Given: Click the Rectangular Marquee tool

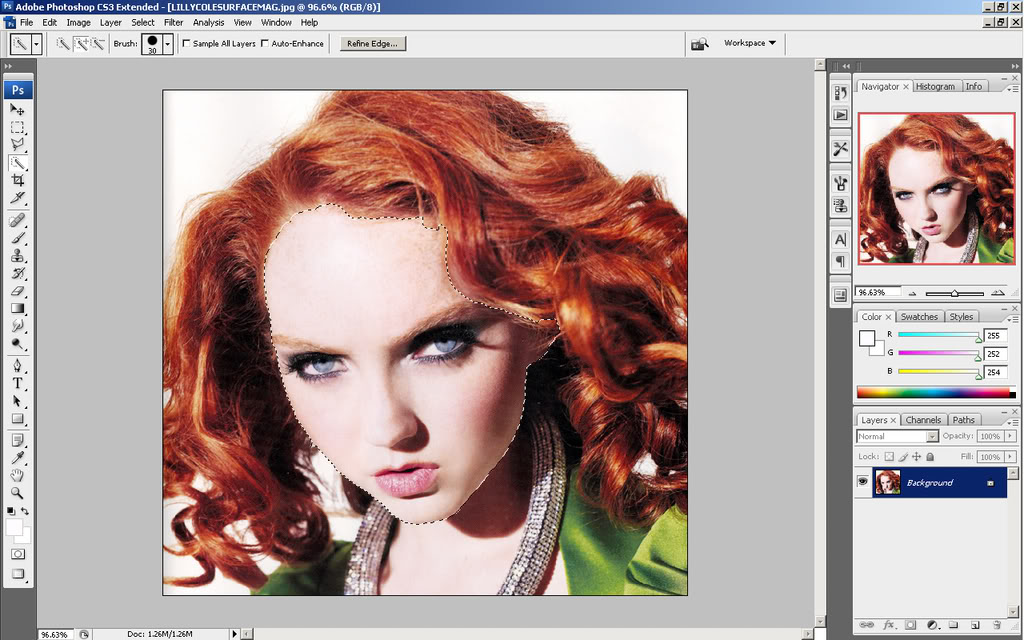Looking at the screenshot, I should 18,127.
